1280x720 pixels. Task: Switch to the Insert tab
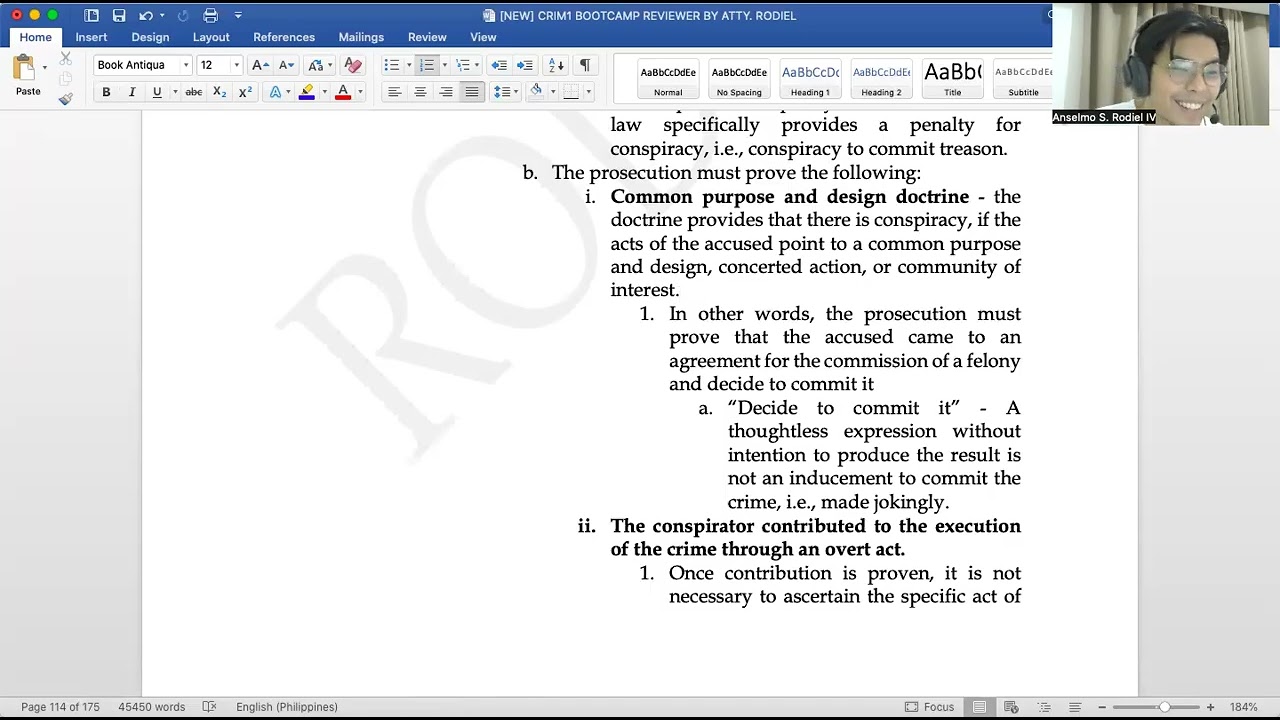(x=91, y=37)
